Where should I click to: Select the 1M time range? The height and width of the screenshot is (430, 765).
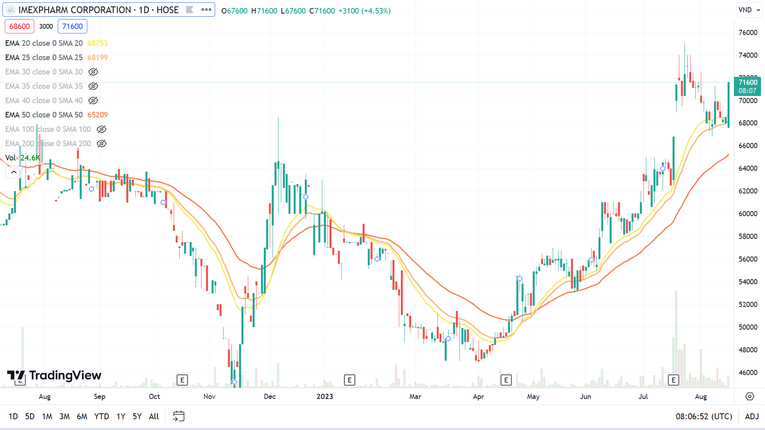click(47, 416)
